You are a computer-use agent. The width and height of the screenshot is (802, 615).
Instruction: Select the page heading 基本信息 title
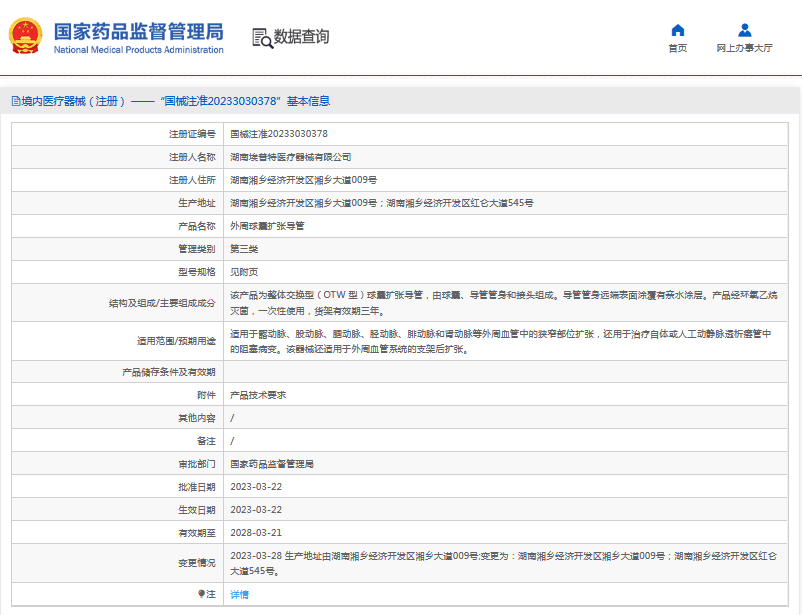click(308, 101)
